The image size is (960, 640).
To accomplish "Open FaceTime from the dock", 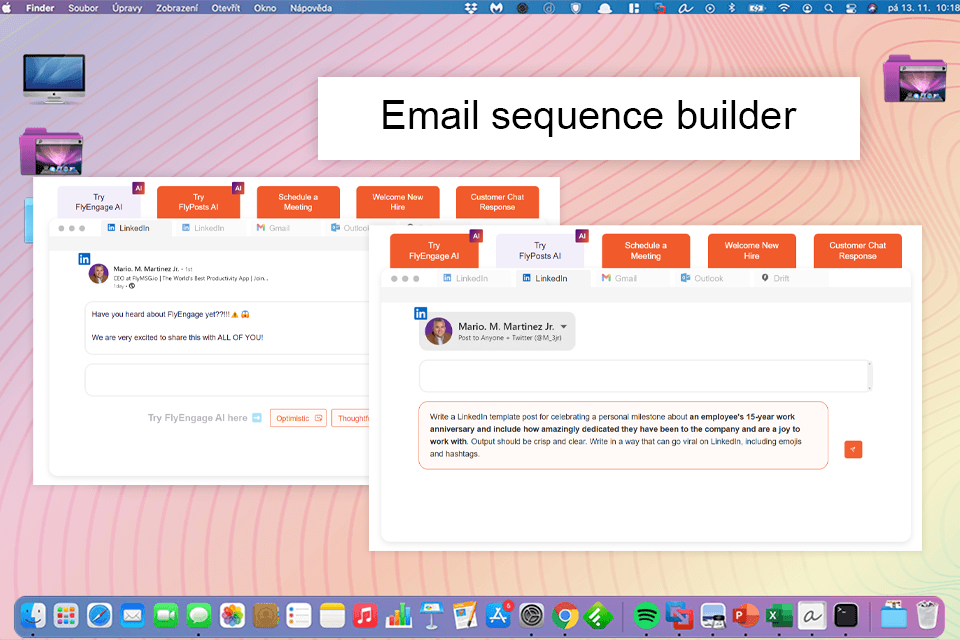I will coord(165,616).
